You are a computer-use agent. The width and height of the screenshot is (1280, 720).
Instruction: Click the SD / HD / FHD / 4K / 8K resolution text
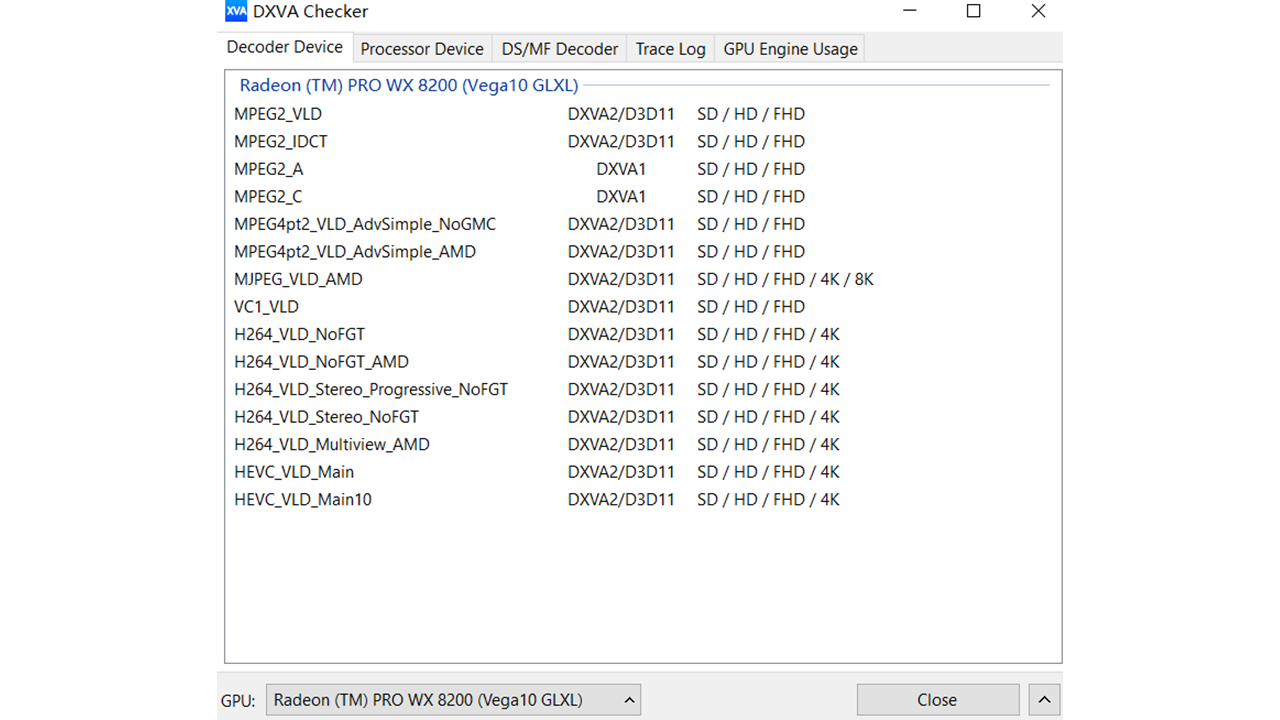tap(785, 279)
